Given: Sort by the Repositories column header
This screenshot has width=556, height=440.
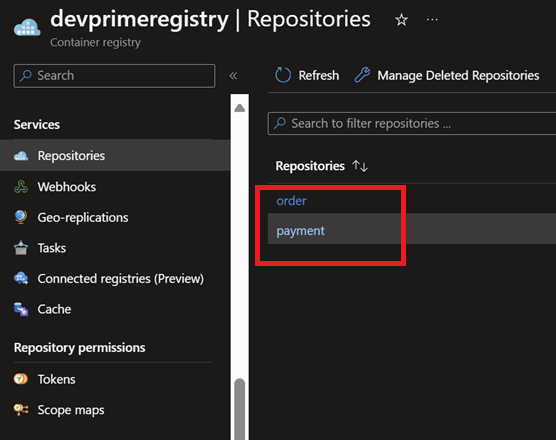Looking at the screenshot, I should pos(310,166).
